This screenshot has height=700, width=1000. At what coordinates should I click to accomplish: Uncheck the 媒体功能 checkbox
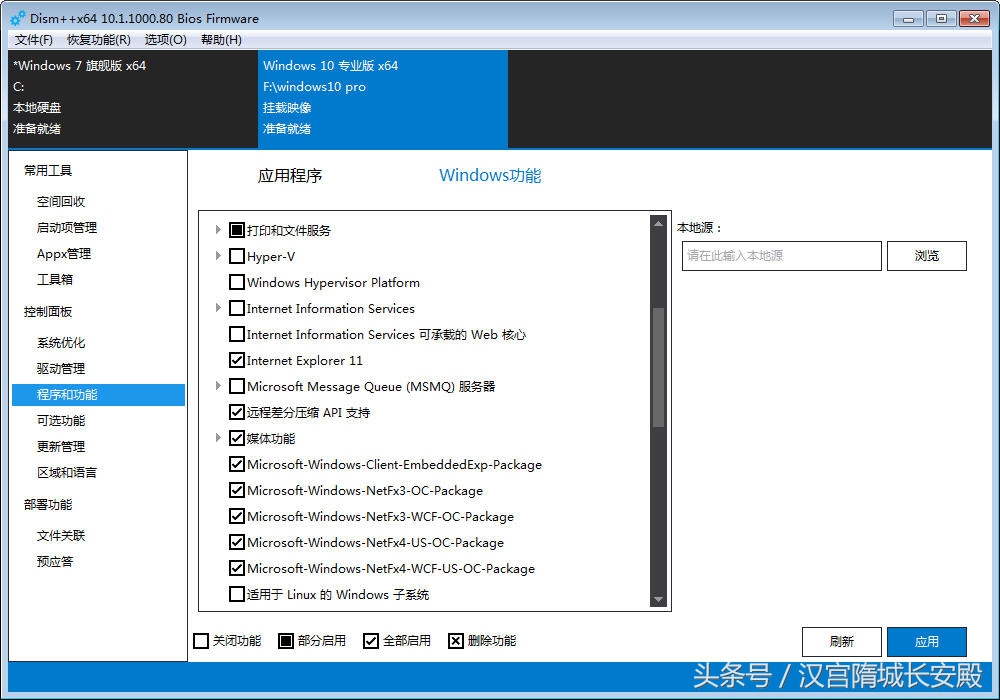click(x=237, y=438)
